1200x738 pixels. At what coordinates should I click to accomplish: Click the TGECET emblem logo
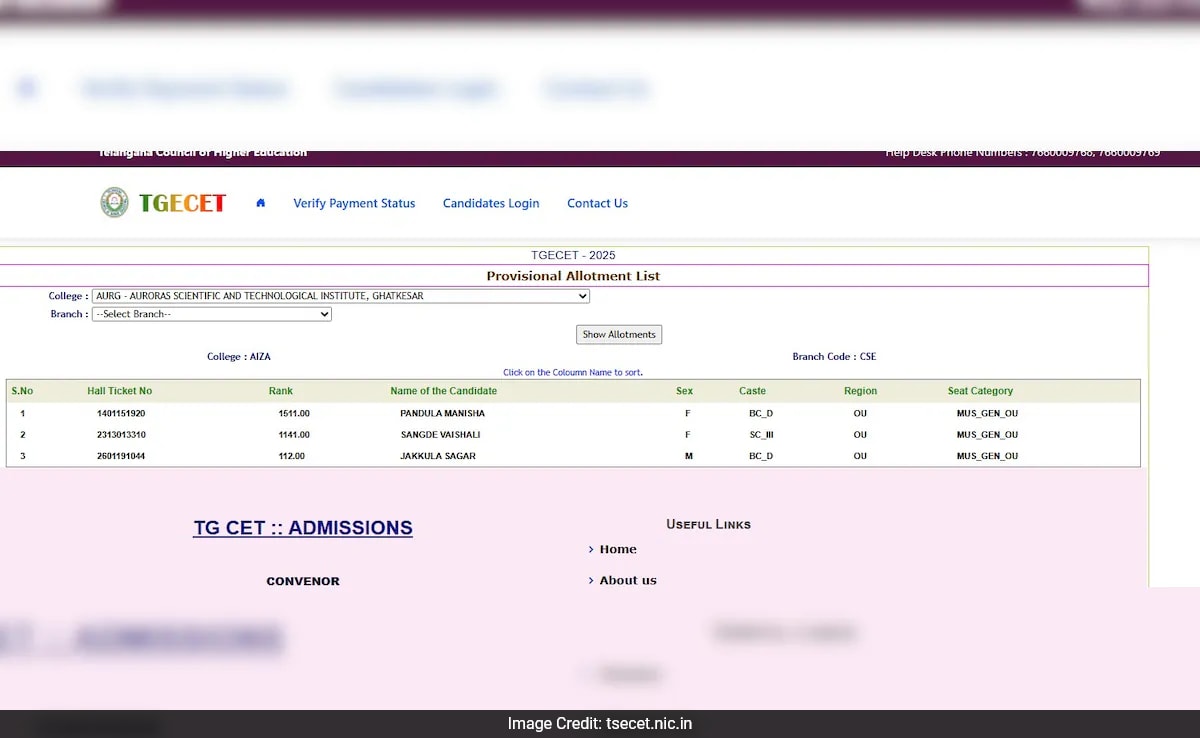coord(114,203)
